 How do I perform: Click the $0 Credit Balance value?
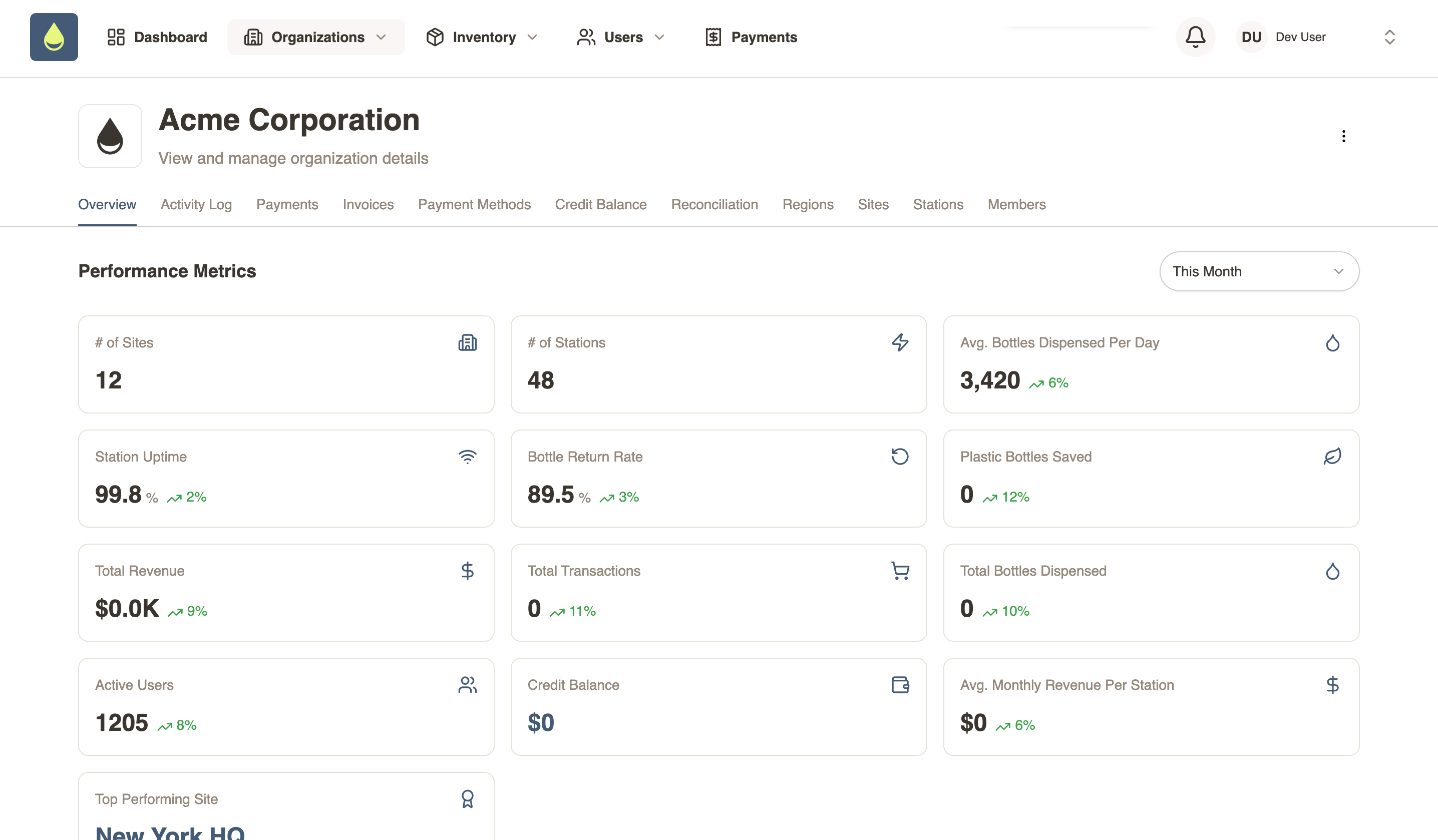(x=541, y=722)
